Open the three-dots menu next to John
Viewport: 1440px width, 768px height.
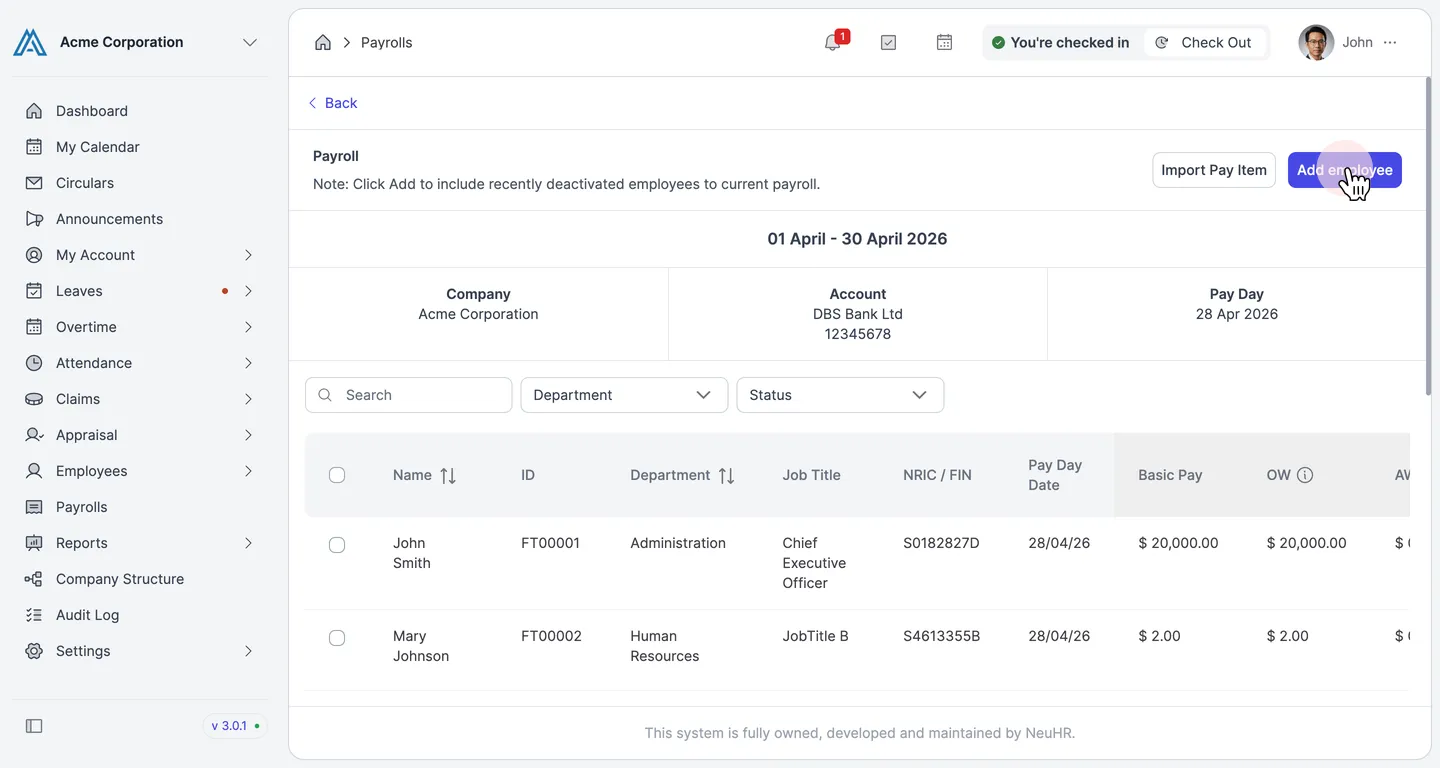click(1390, 42)
